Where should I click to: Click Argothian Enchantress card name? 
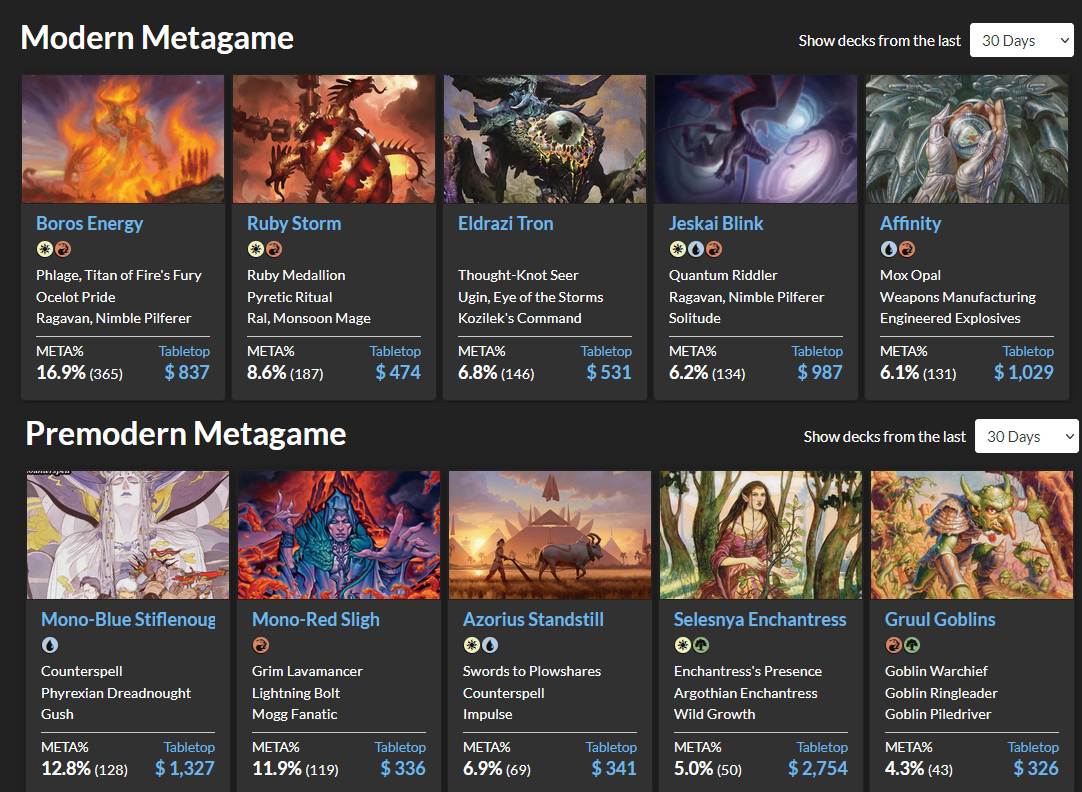(x=745, y=693)
